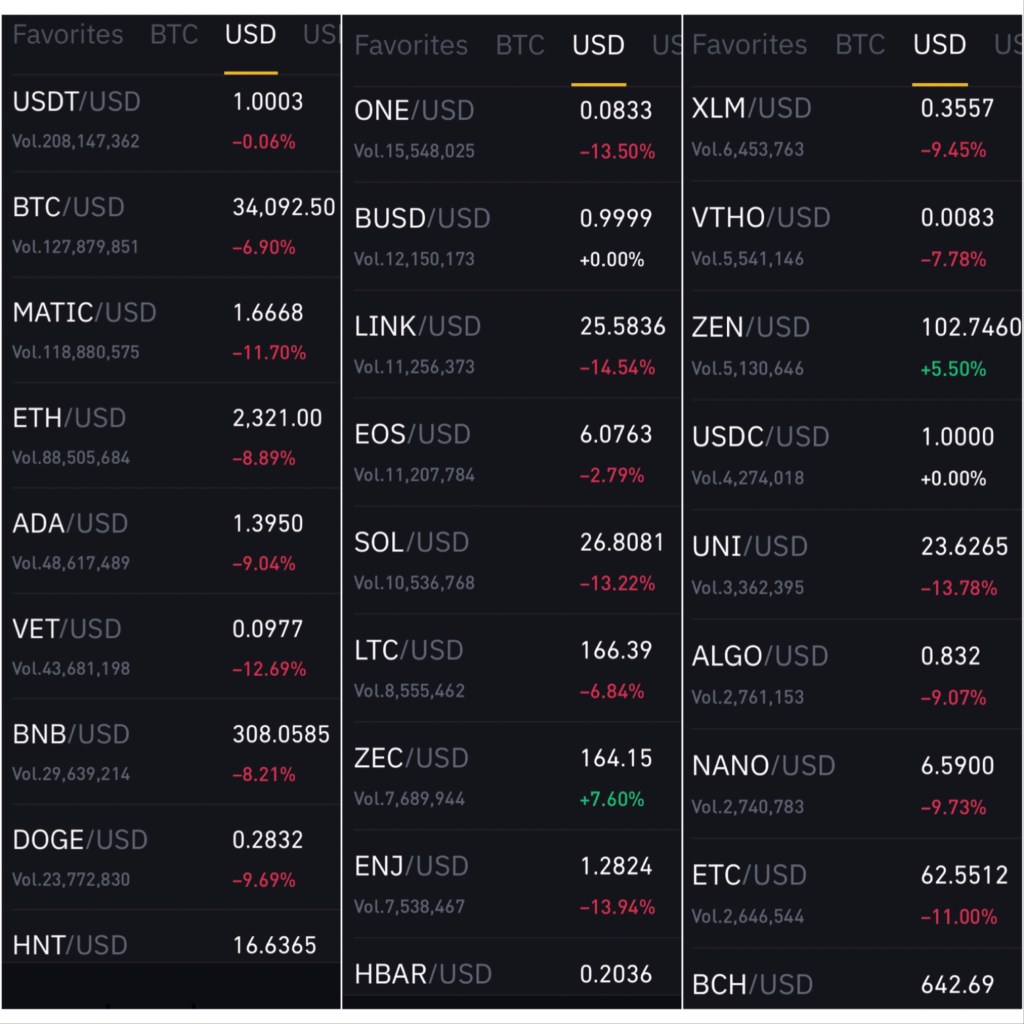This screenshot has height=1024, width=1024.
Task: Open the BNB/USD market
Action: point(71,735)
